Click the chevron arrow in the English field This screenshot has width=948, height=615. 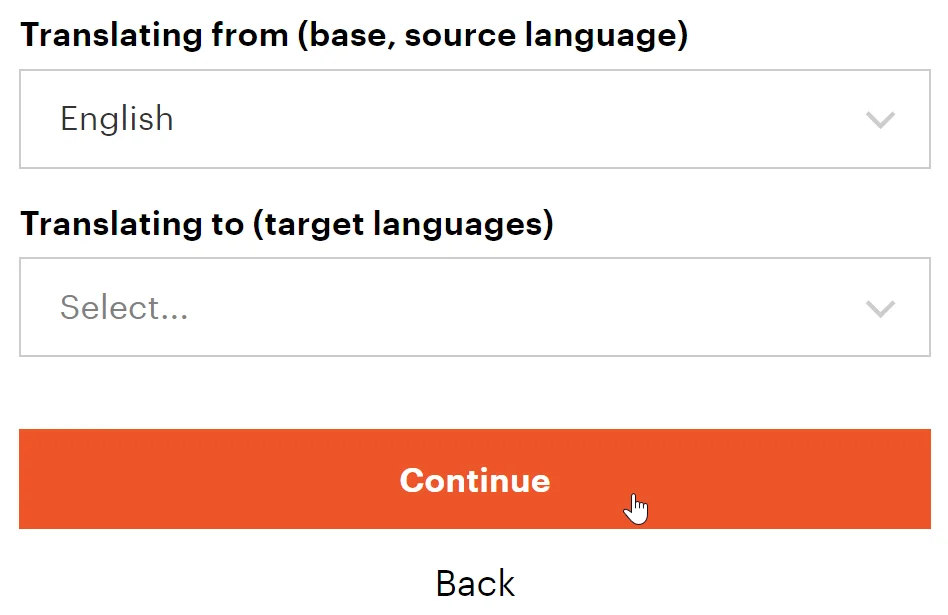click(x=879, y=120)
